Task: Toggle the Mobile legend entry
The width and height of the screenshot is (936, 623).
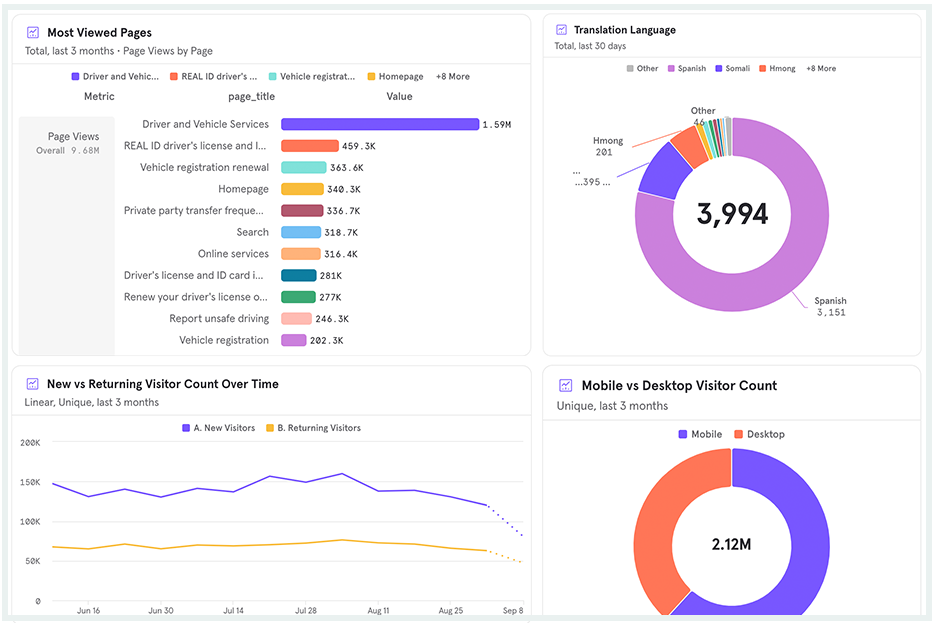Action: click(x=700, y=434)
